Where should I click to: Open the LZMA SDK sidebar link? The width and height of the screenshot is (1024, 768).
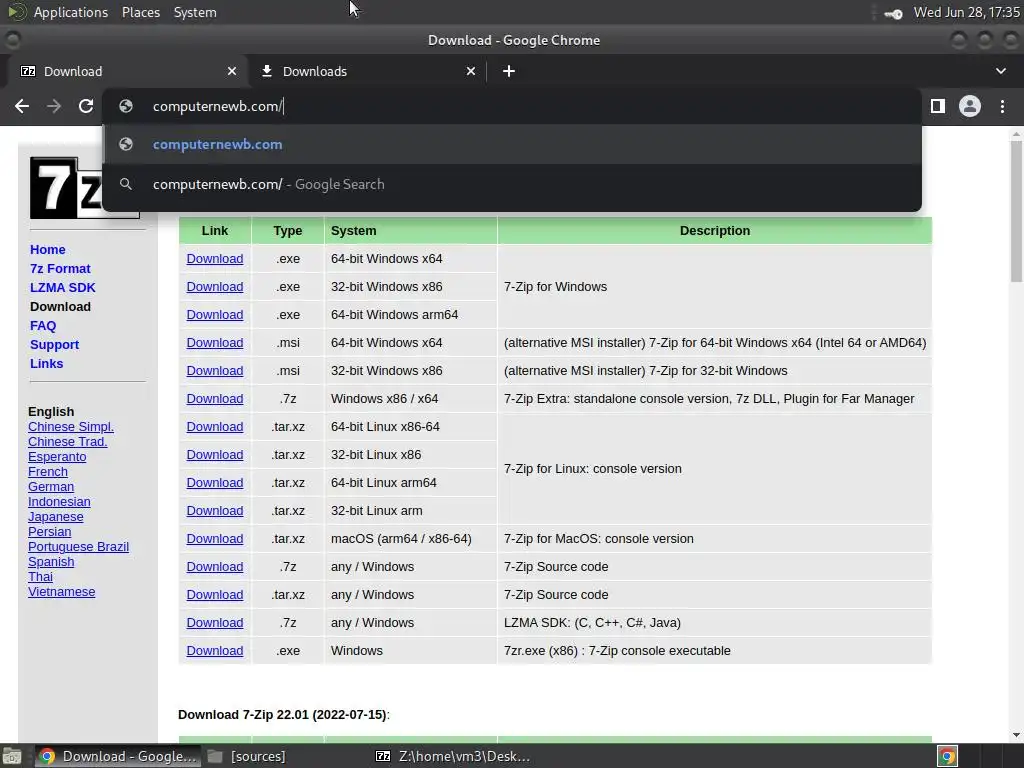(x=63, y=287)
